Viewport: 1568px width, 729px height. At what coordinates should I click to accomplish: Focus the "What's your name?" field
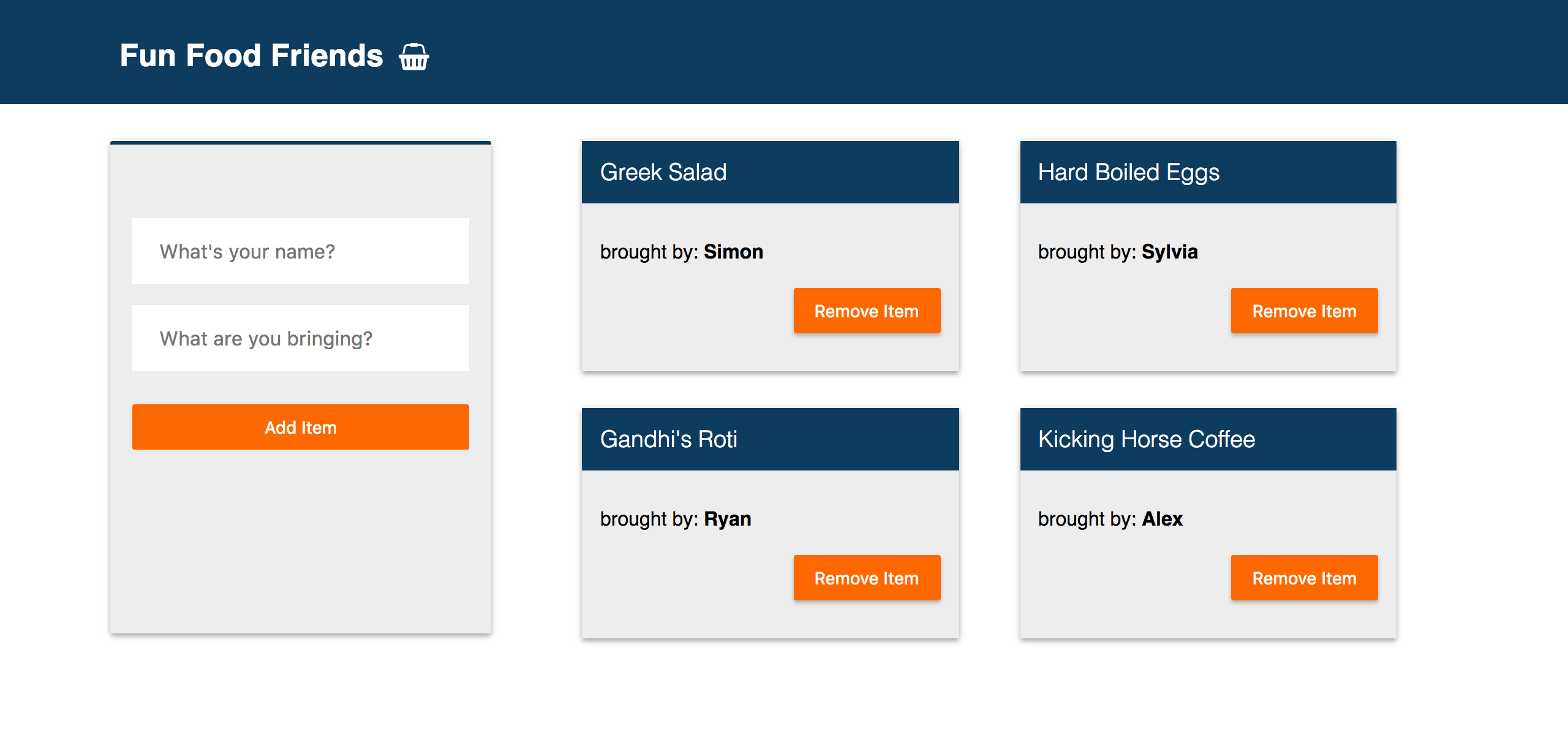[300, 251]
